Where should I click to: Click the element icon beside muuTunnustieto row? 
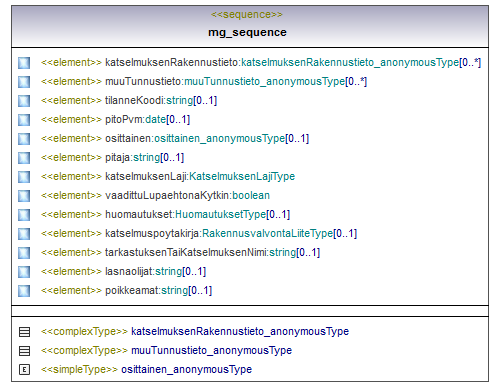pos(24,82)
